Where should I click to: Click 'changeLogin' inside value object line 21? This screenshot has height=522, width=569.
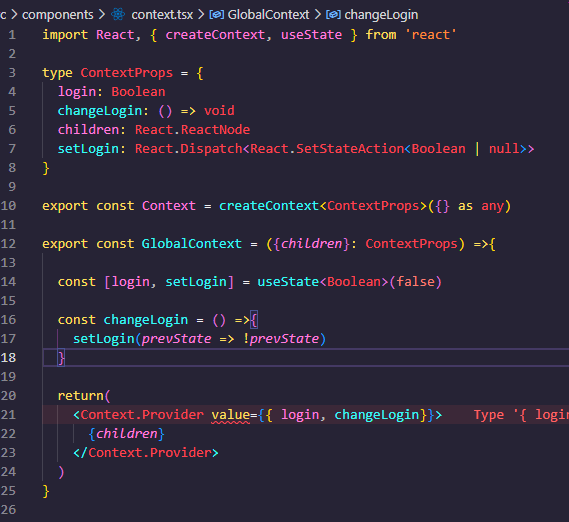click(x=377, y=415)
